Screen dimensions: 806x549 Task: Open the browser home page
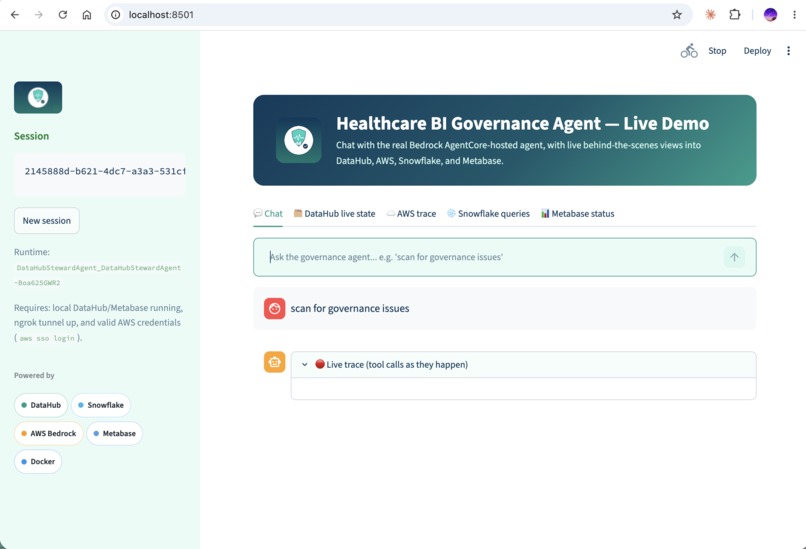point(87,15)
